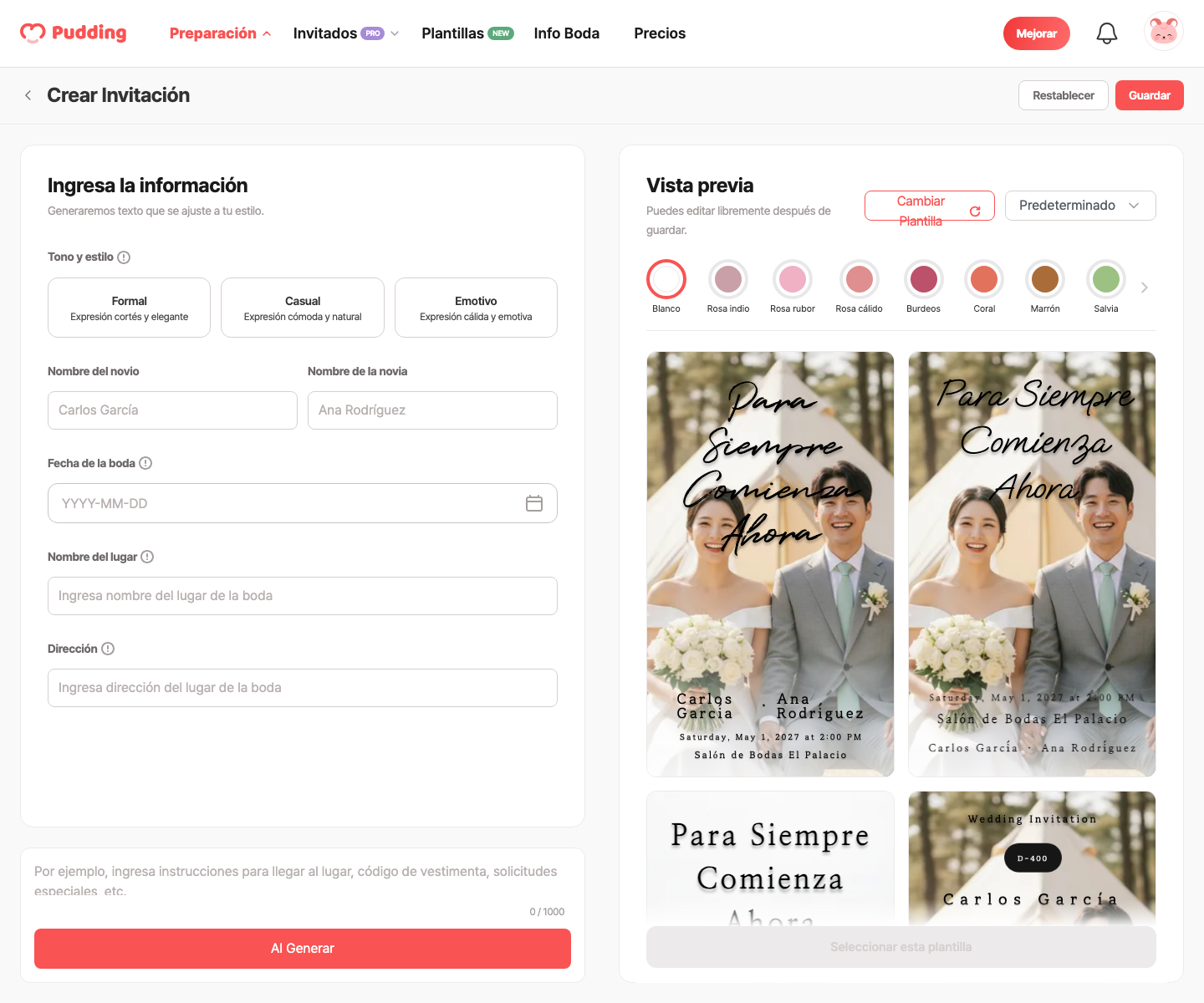Choose the Burdeos color swatch
Screen dimensions: 1204x1003
tap(924, 279)
